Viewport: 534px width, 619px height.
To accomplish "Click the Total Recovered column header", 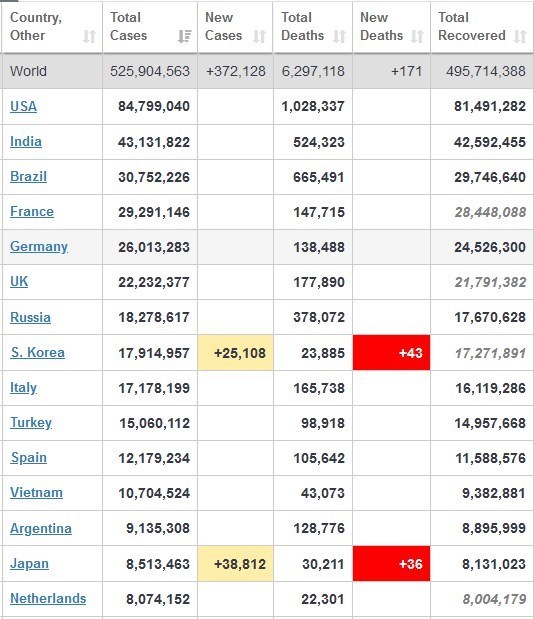I will (482, 26).
